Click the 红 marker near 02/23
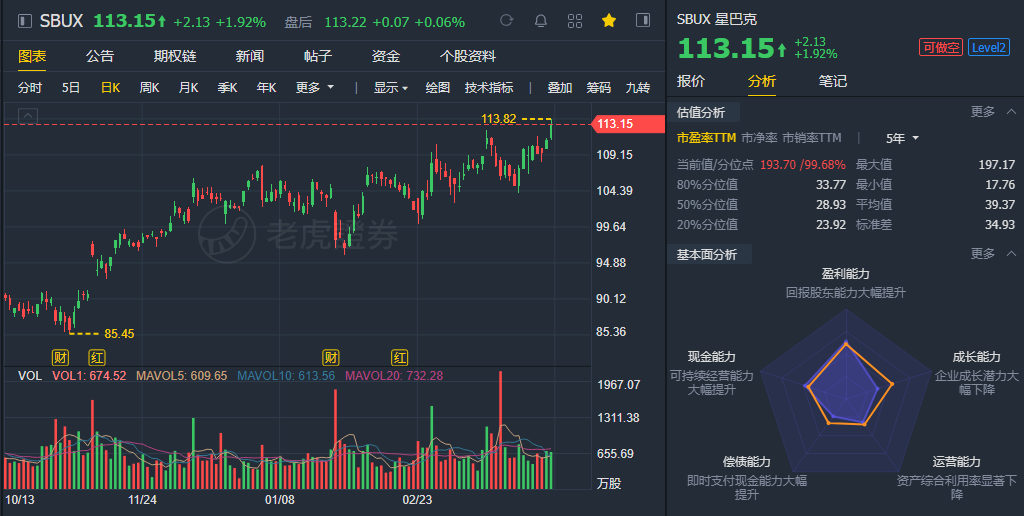 pyautogui.click(x=400, y=357)
